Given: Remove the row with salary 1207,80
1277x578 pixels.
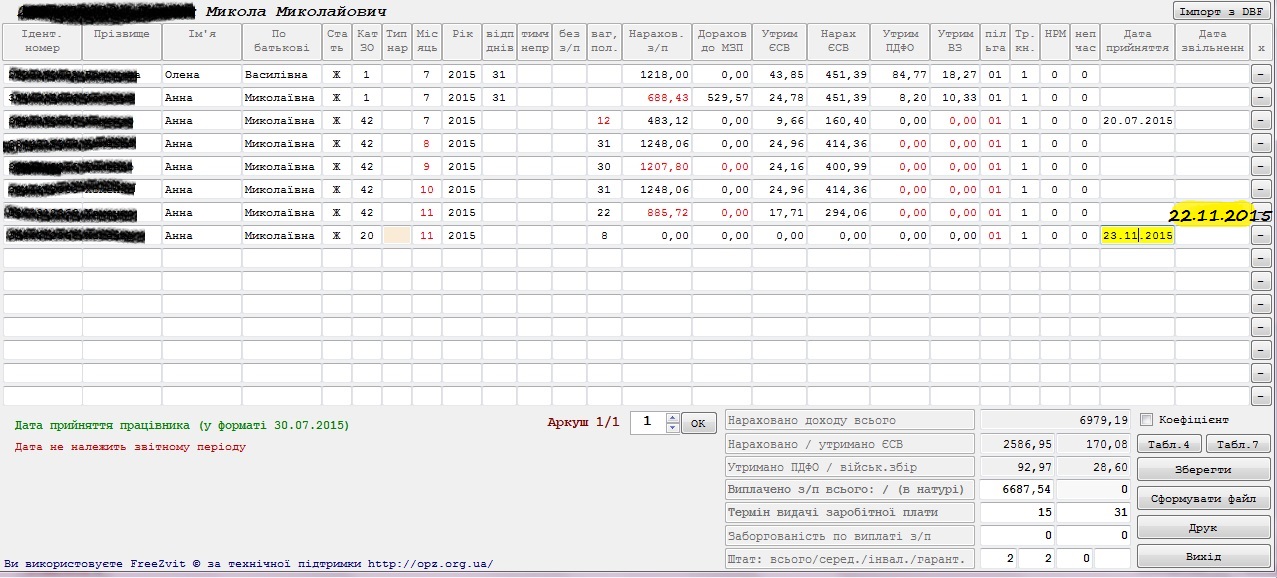Looking at the screenshot, I should (1261, 167).
